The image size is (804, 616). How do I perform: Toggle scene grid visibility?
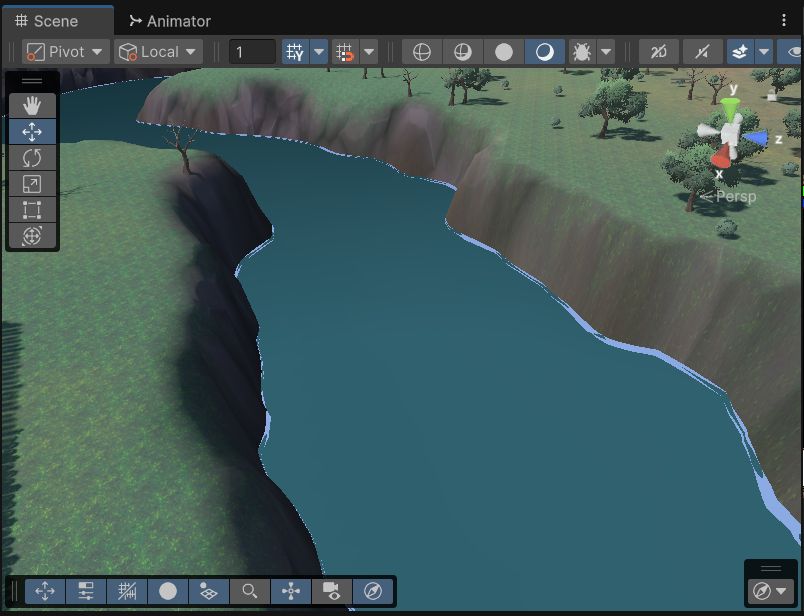(x=294, y=52)
